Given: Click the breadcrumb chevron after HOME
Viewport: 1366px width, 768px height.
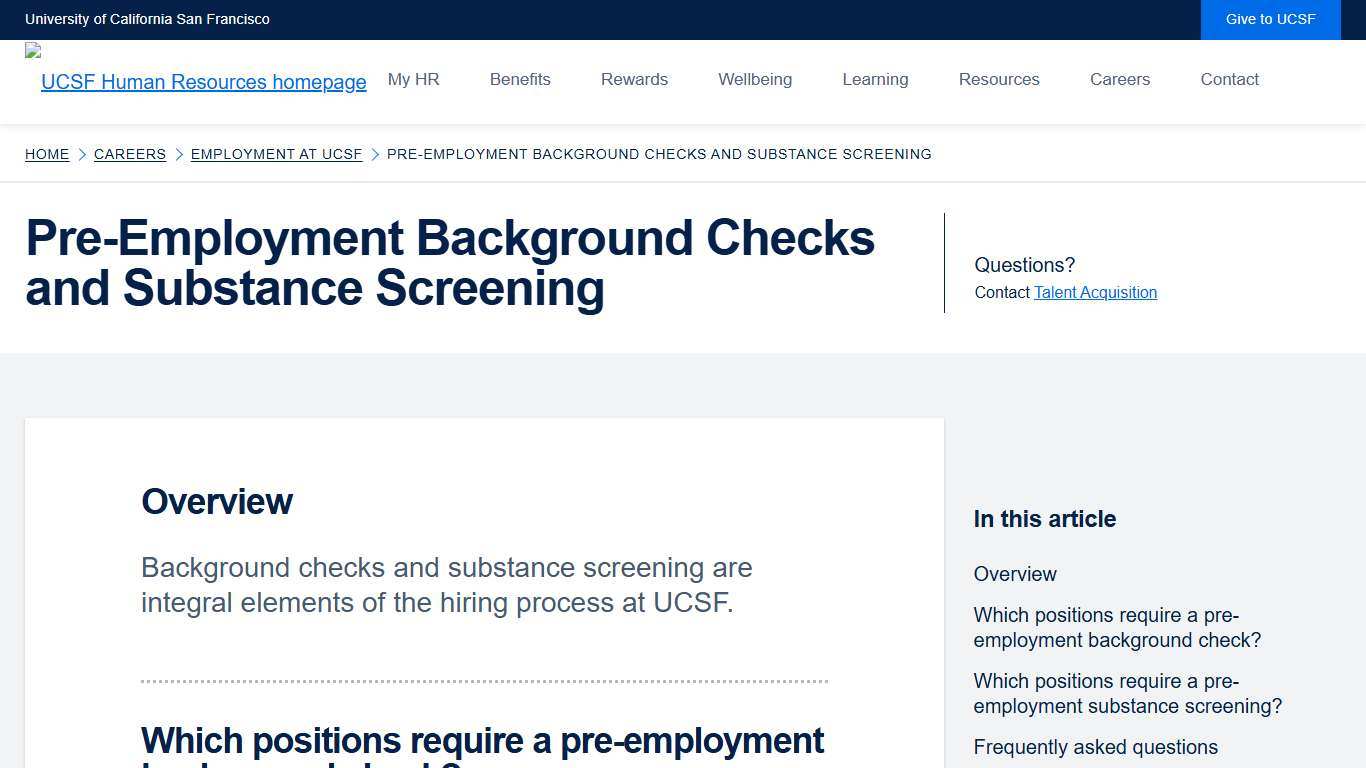Looking at the screenshot, I should 83,154.
